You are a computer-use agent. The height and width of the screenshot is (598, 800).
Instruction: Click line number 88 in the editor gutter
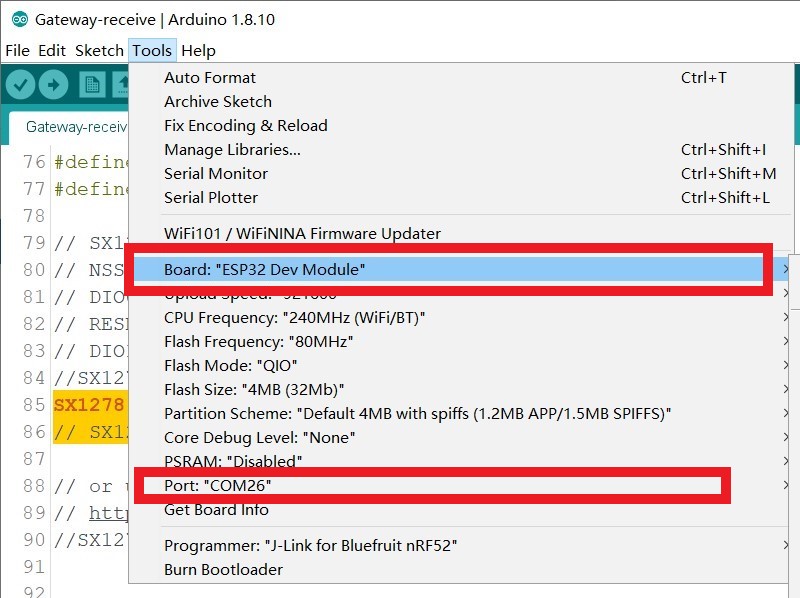(x=34, y=486)
